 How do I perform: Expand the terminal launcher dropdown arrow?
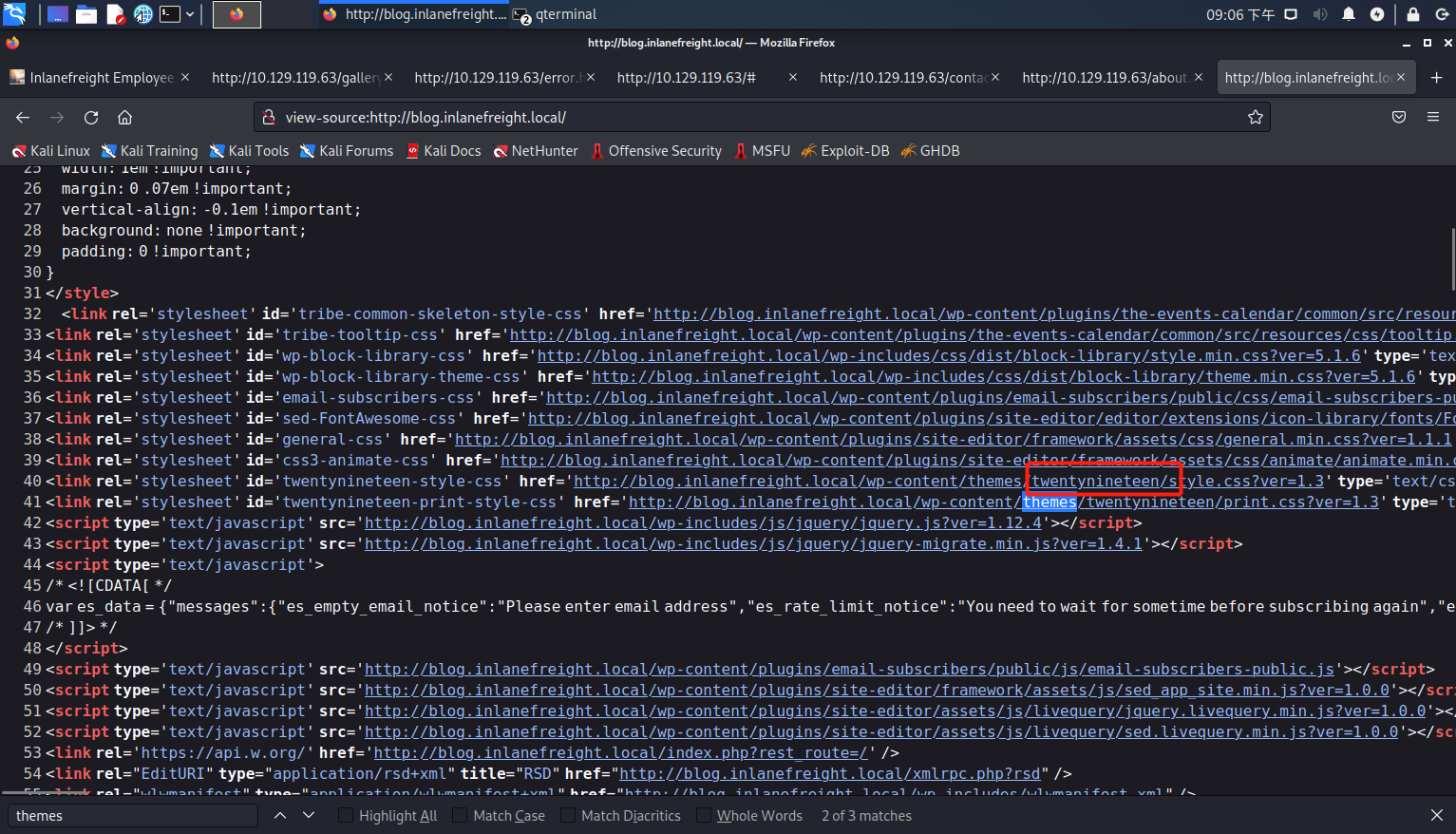pos(190,14)
